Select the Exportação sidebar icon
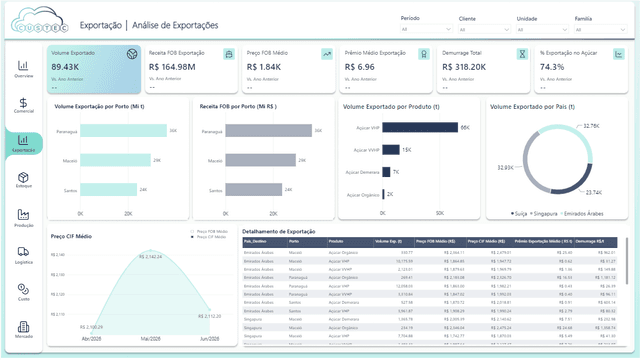Screen dimensions: 640x360 (x=23, y=140)
